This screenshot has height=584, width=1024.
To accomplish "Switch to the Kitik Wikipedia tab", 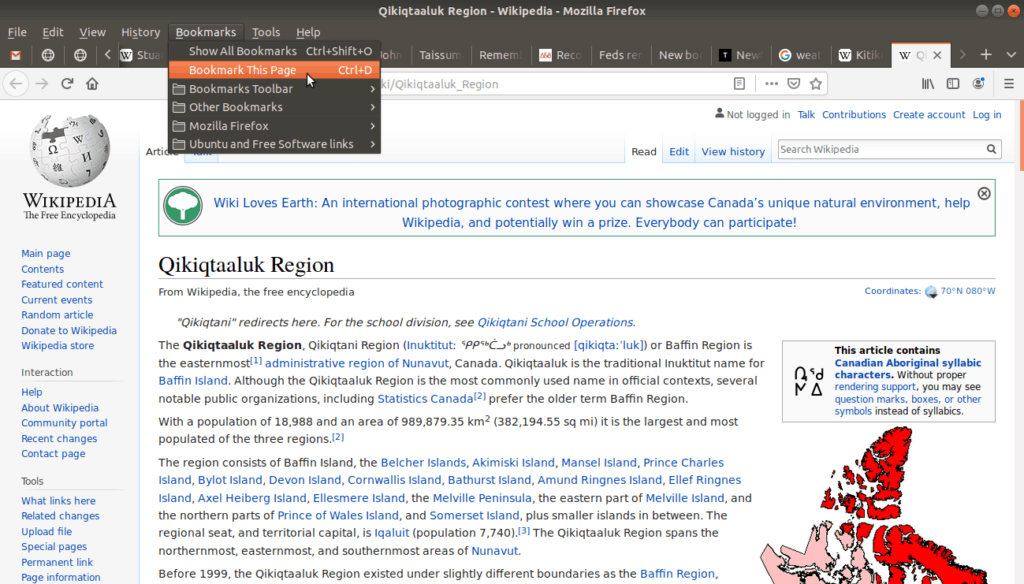I will click(x=861, y=55).
